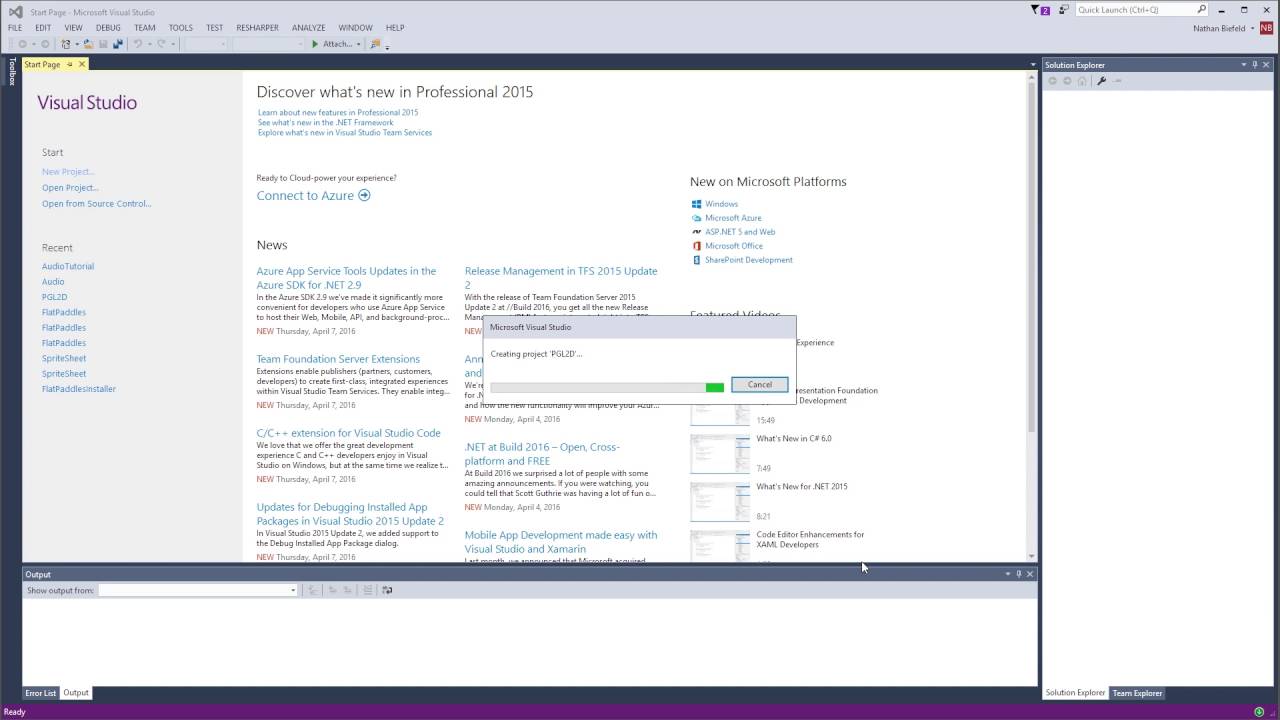Click the Connect to Azure link

tap(305, 195)
